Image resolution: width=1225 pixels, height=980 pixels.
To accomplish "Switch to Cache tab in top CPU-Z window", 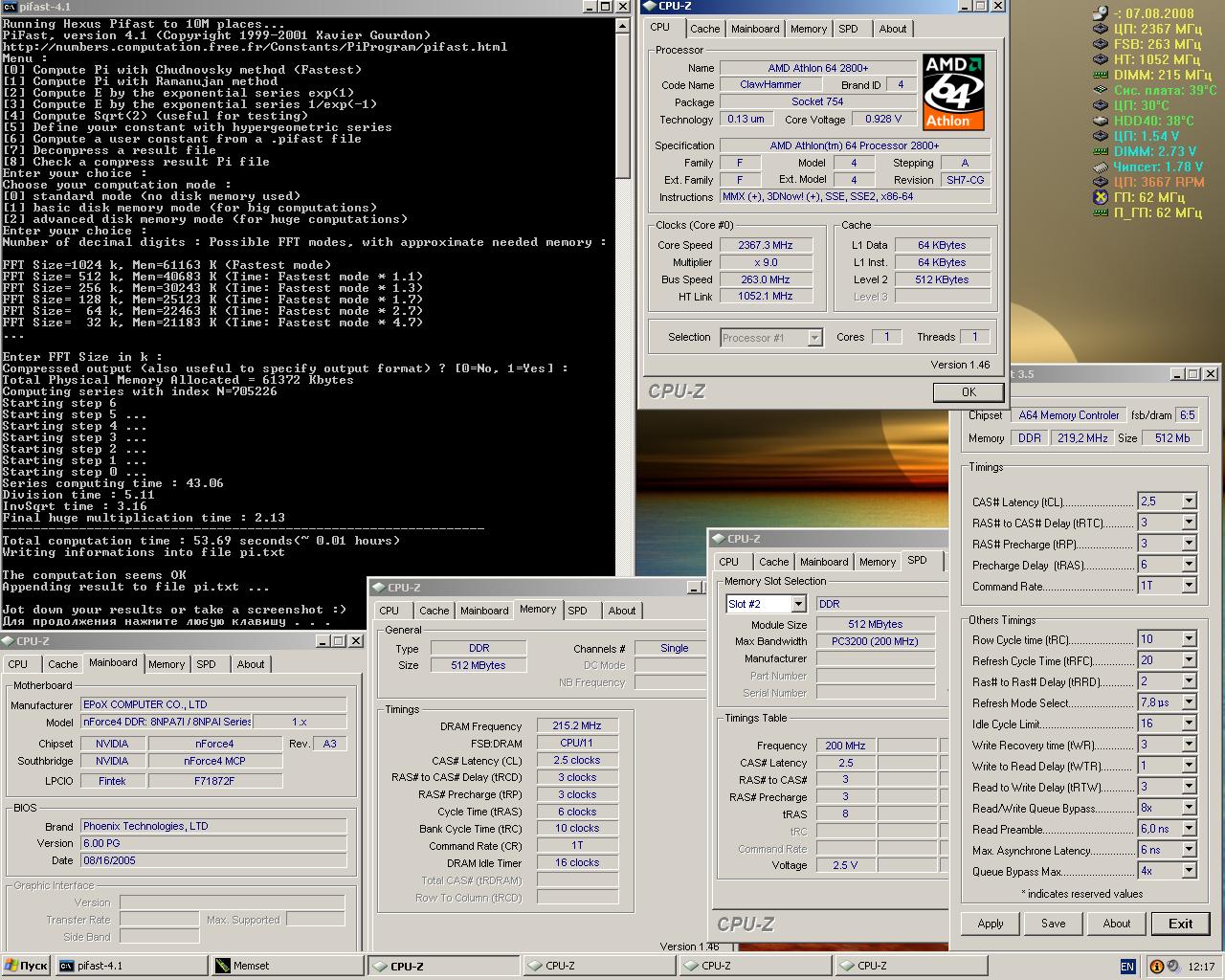I will click(x=705, y=29).
